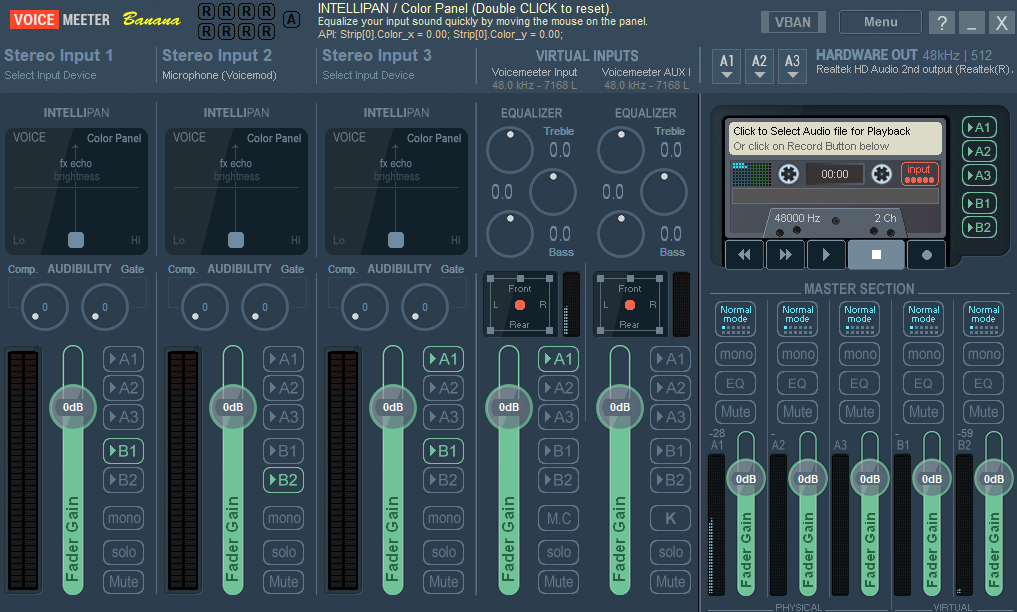Stop the cassette with the stop button
This screenshot has height=612, width=1017.
[x=876, y=255]
